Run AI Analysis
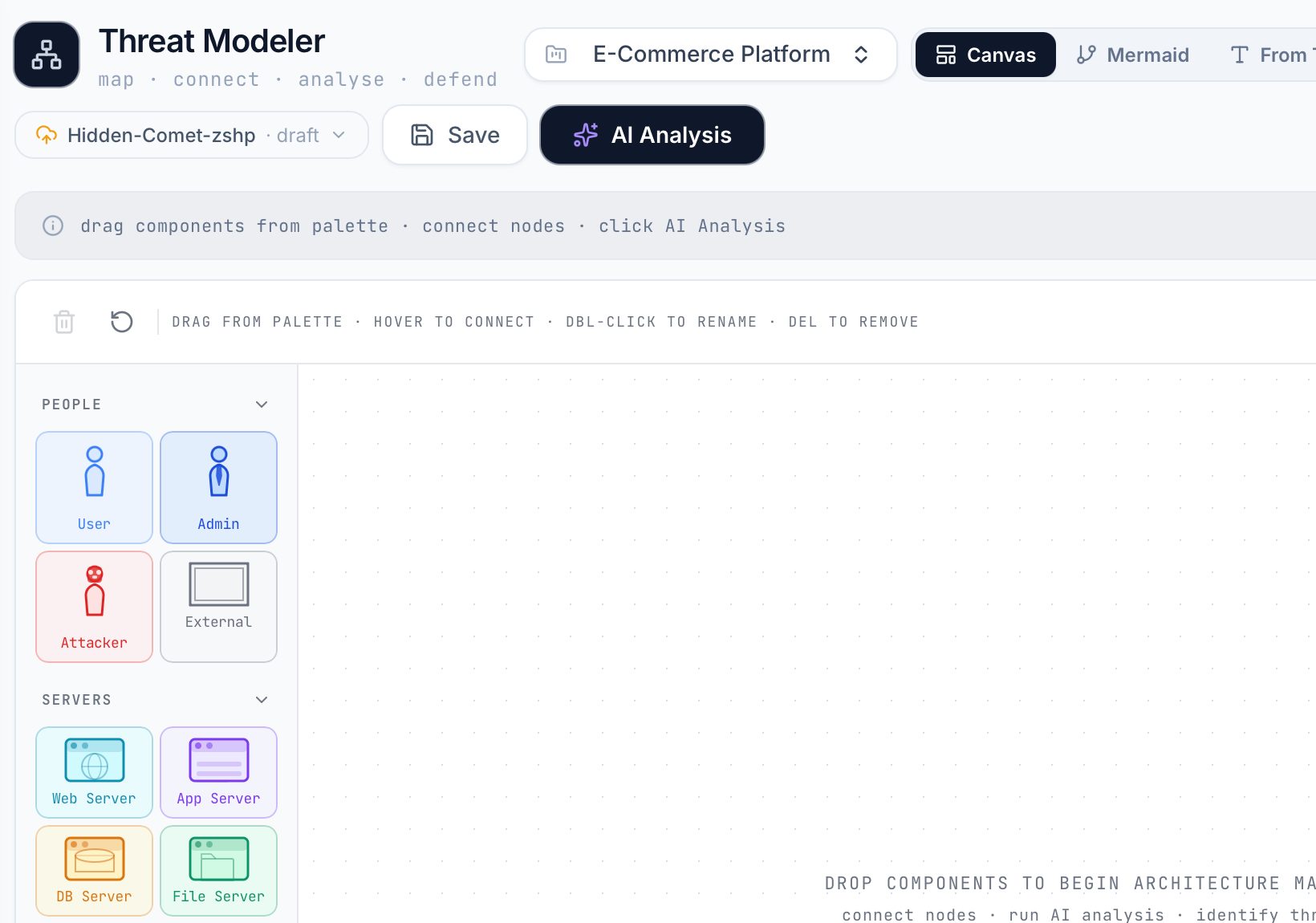Viewport: 1316px width, 923px height. 652,135
